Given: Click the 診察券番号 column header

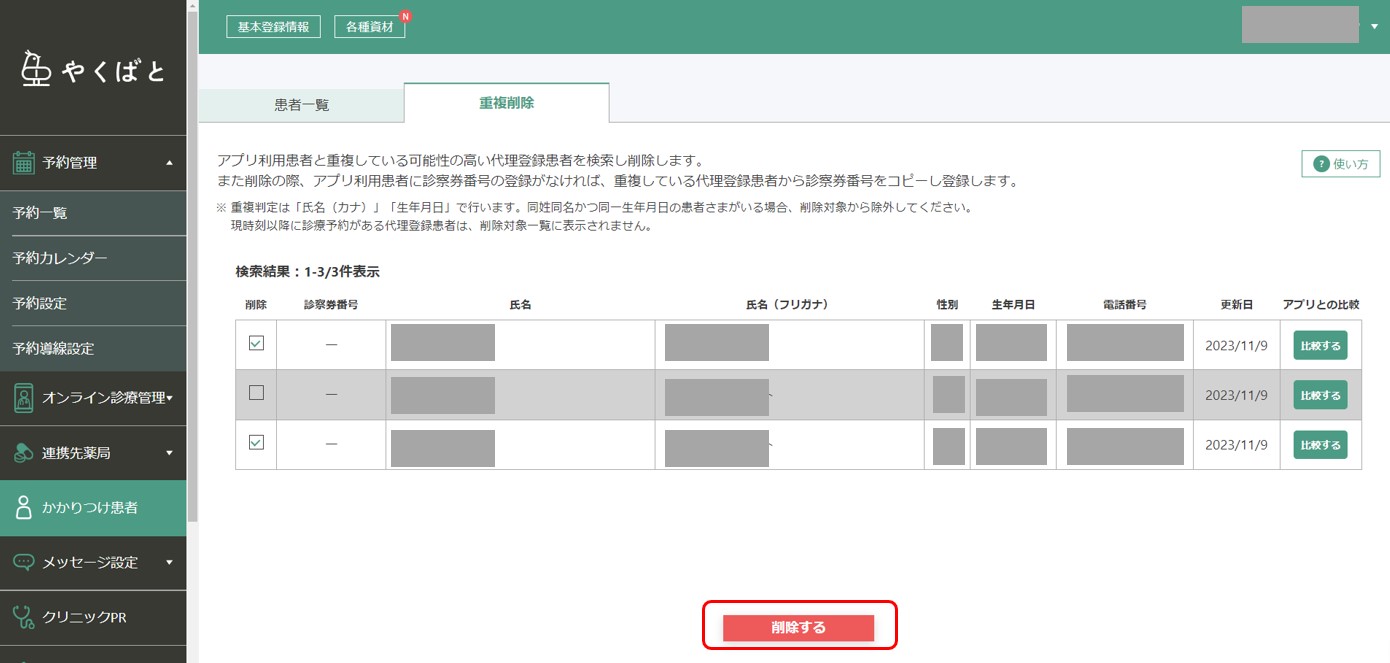Looking at the screenshot, I should pos(331,304).
